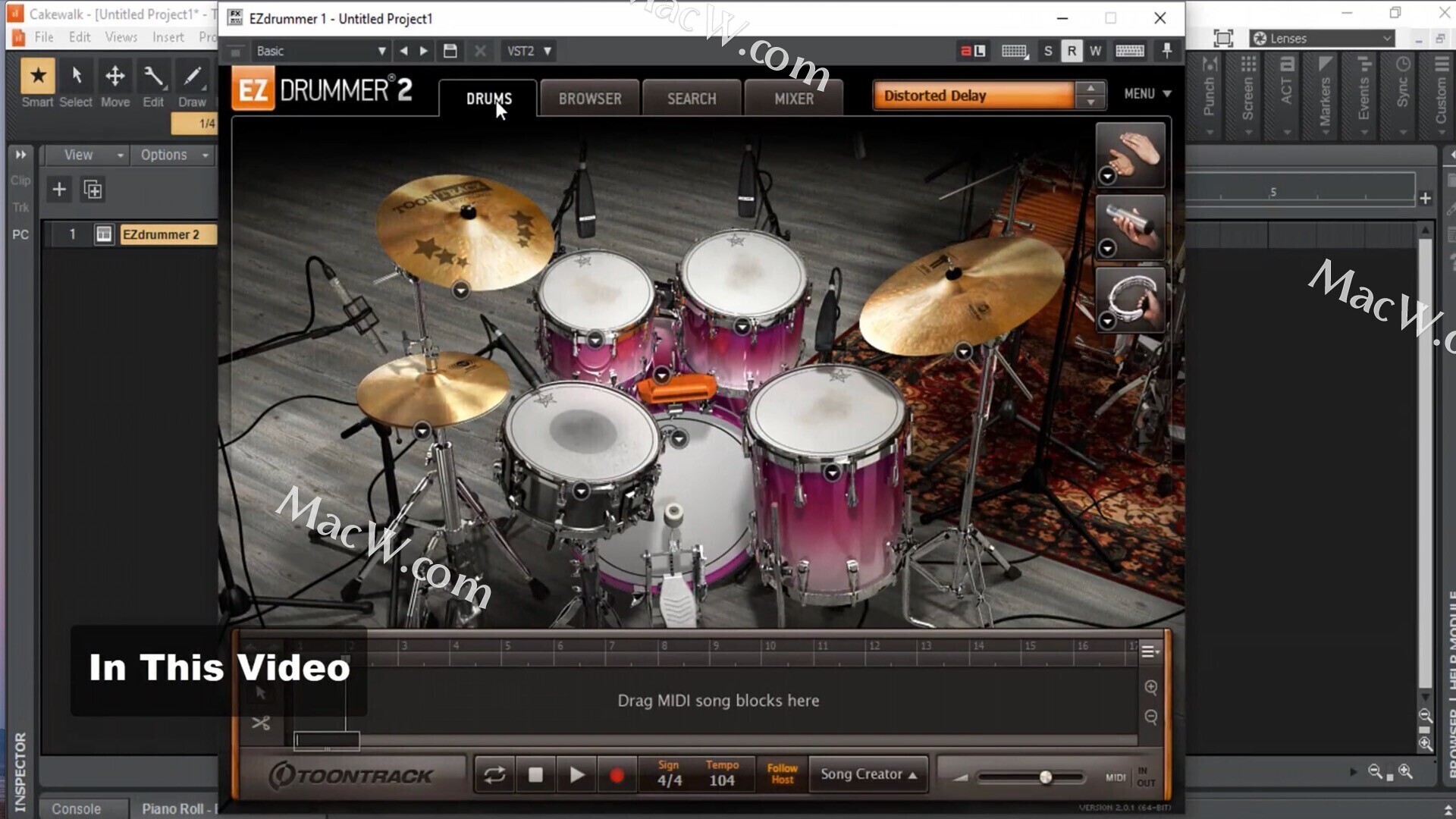Viewport: 1456px width, 819px height.
Task: Select the shaker percussion thumbnail
Action: [x=1130, y=227]
